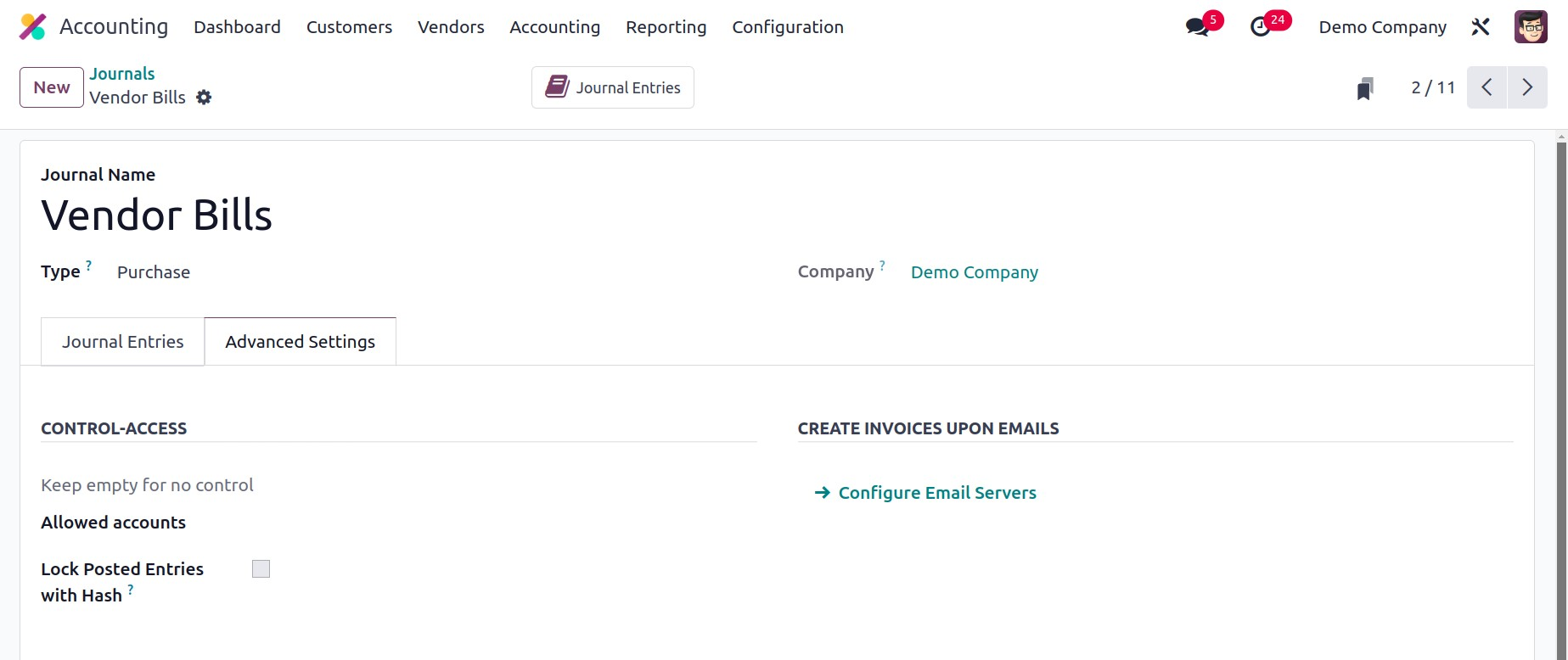Screen dimensions: 1568x660
Task: Click the bookmark icon near the pager
Action: pyautogui.click(x=1365, y=88)
